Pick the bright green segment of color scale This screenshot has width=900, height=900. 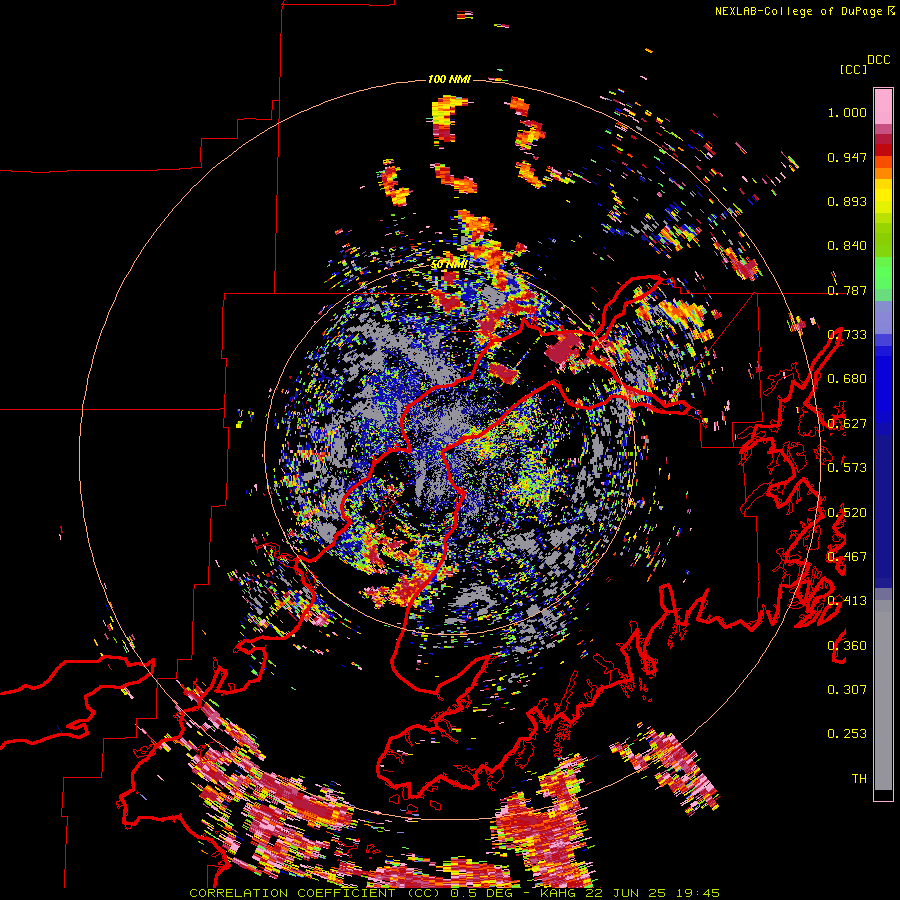point(883,273)
